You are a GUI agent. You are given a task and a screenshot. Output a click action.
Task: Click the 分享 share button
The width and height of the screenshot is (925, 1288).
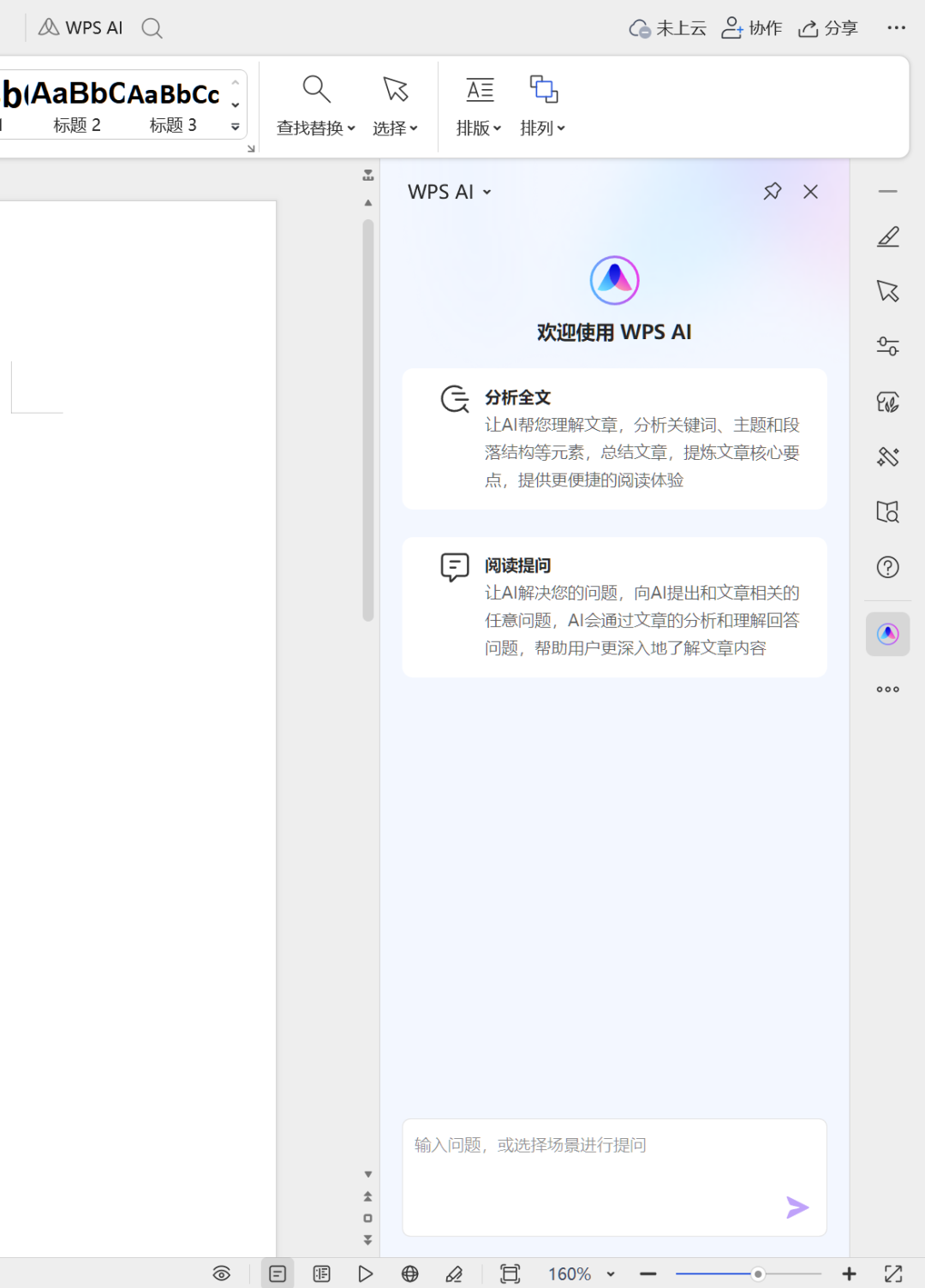827,28
